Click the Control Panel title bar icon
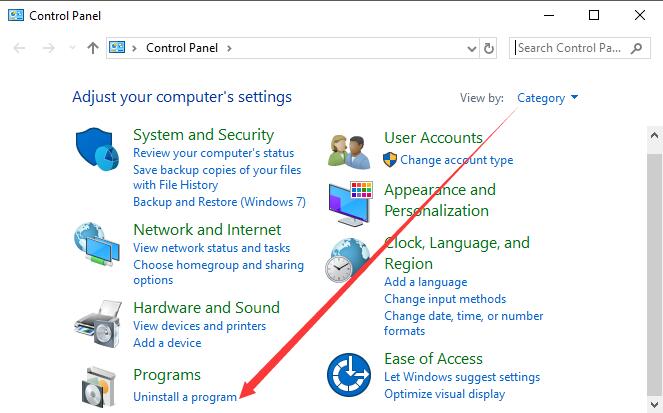663x413 pixels. click(x=16, y=16)
